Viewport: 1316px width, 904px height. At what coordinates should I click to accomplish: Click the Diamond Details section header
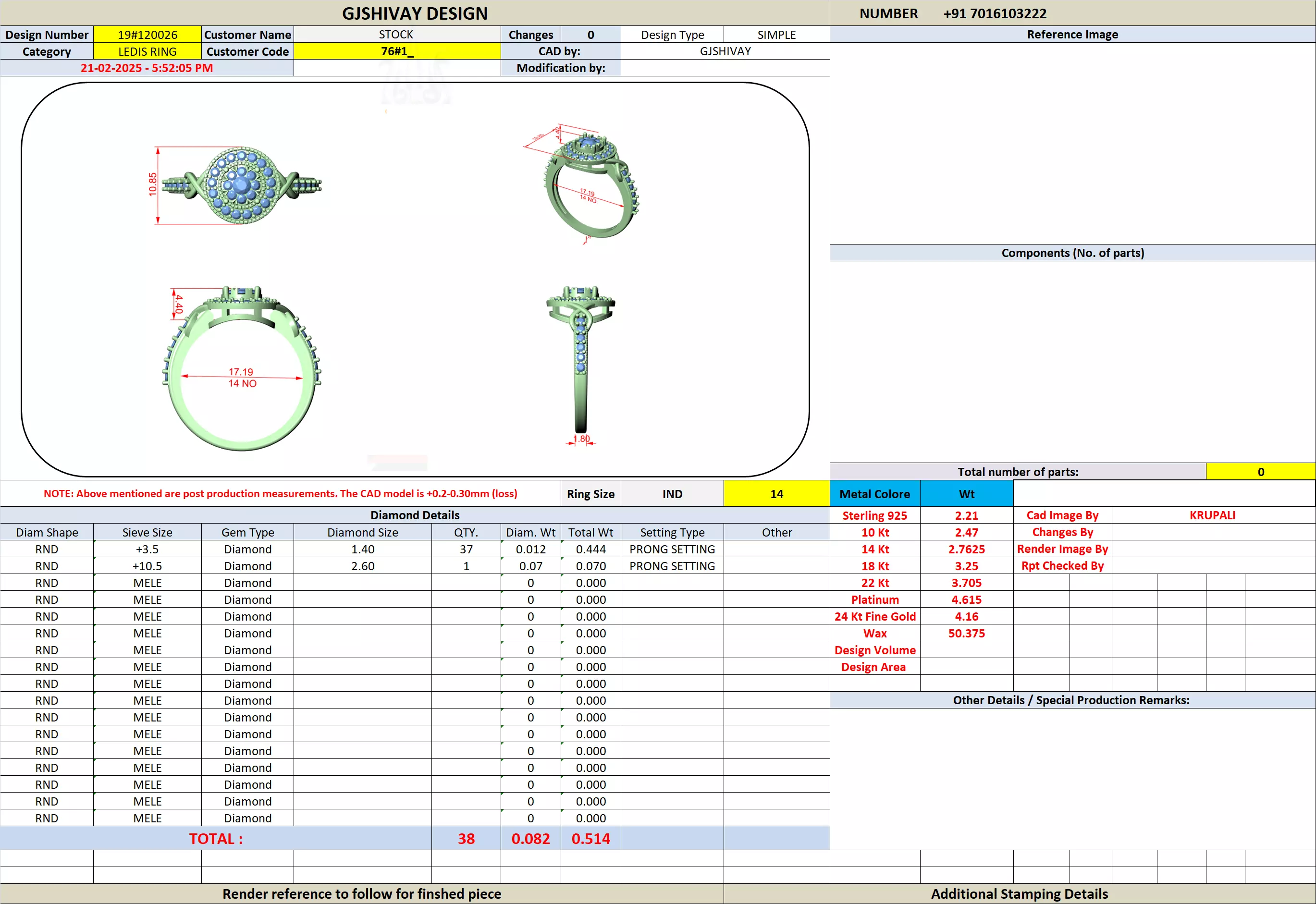pyautogui.click(x=415, y=515)
